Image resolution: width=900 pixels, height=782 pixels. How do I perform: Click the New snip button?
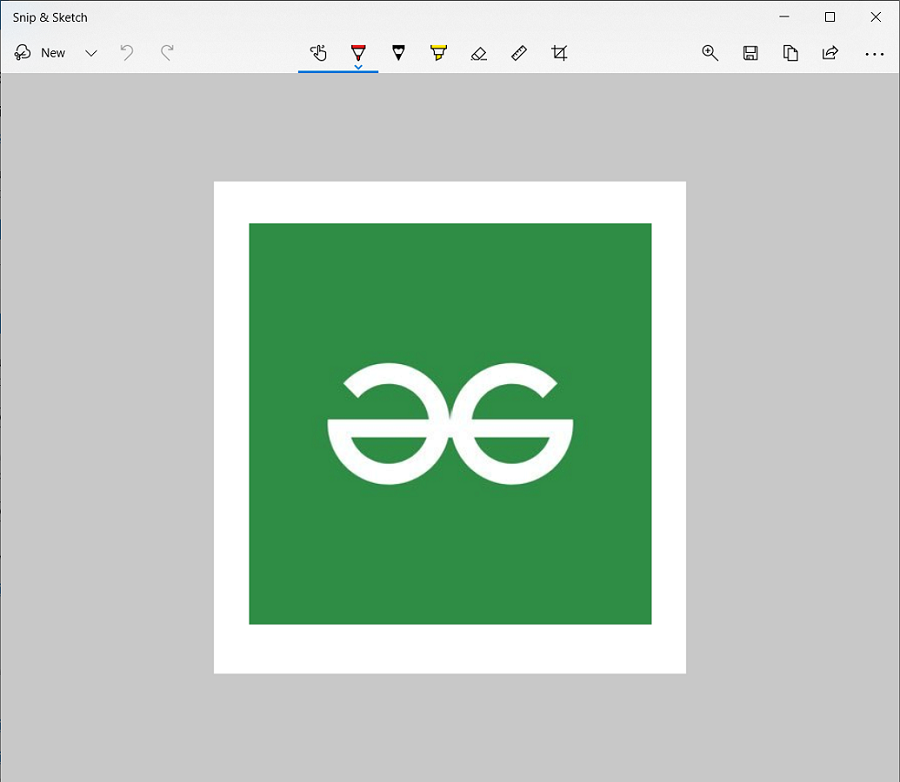coord(40,53)
